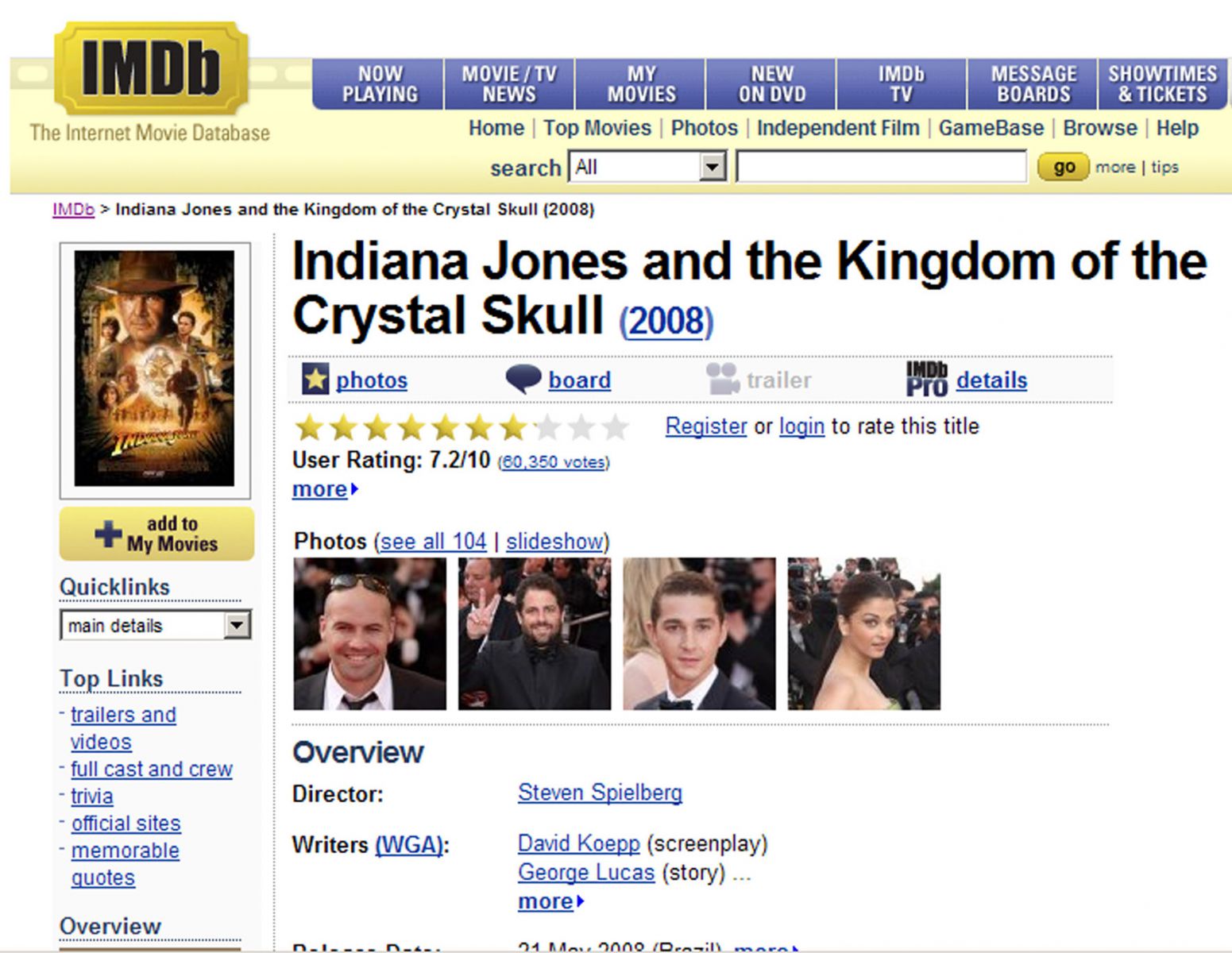This screenshot has height=953, width=1232.
Task: Open the Quicklinks main details dropdown
Action: coord(155,625)
